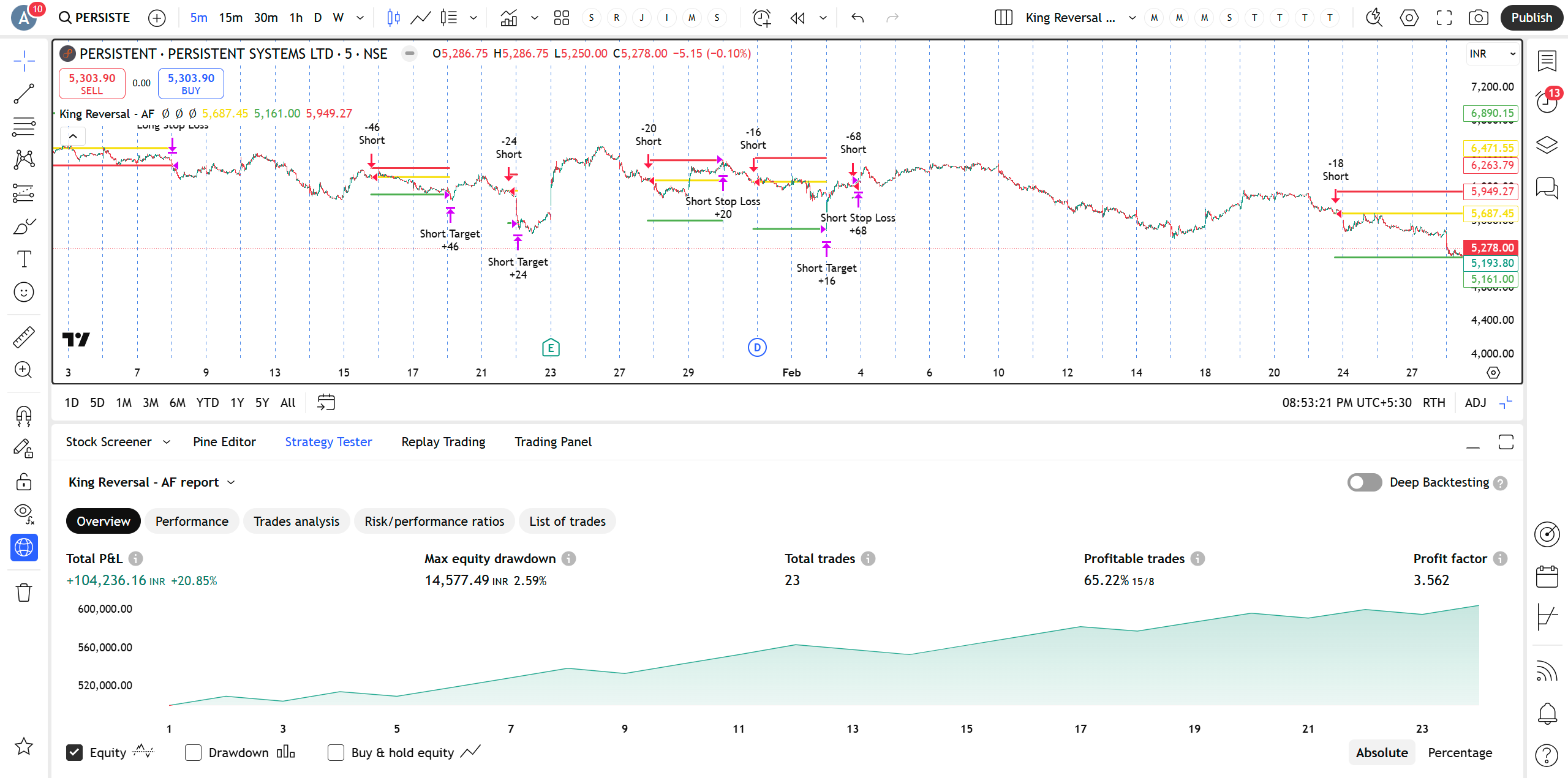
Task: Select the Performance report tab
Action: click(x=192, y=521)
